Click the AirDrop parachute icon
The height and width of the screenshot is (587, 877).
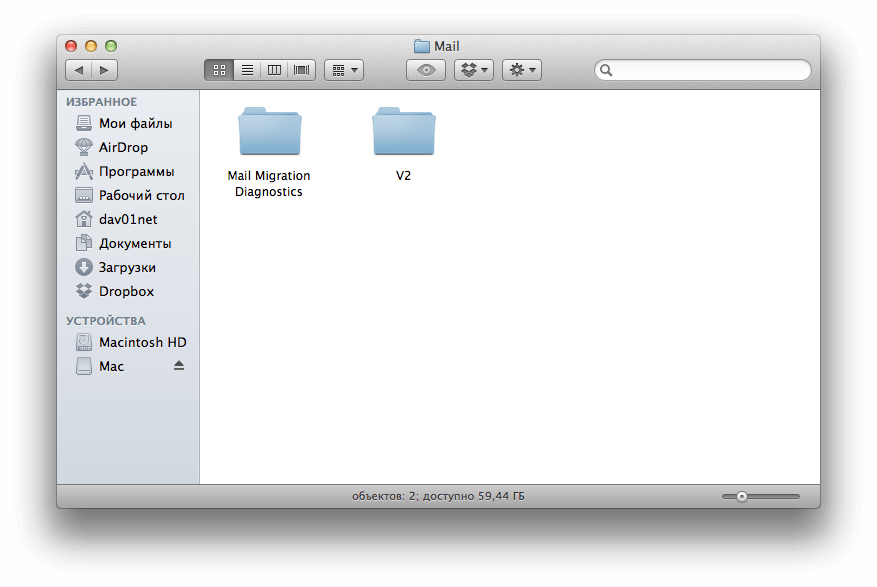click(x=84, y=147)
